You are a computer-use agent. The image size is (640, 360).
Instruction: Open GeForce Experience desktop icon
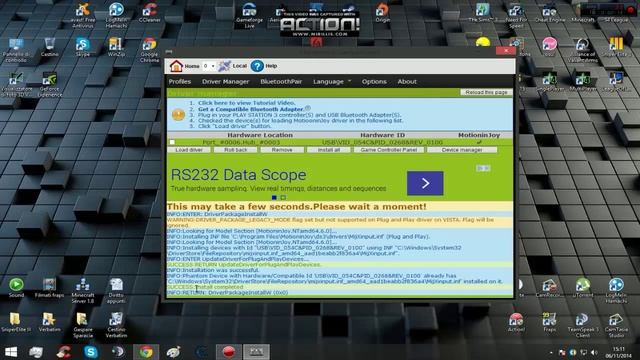point(49,84)
